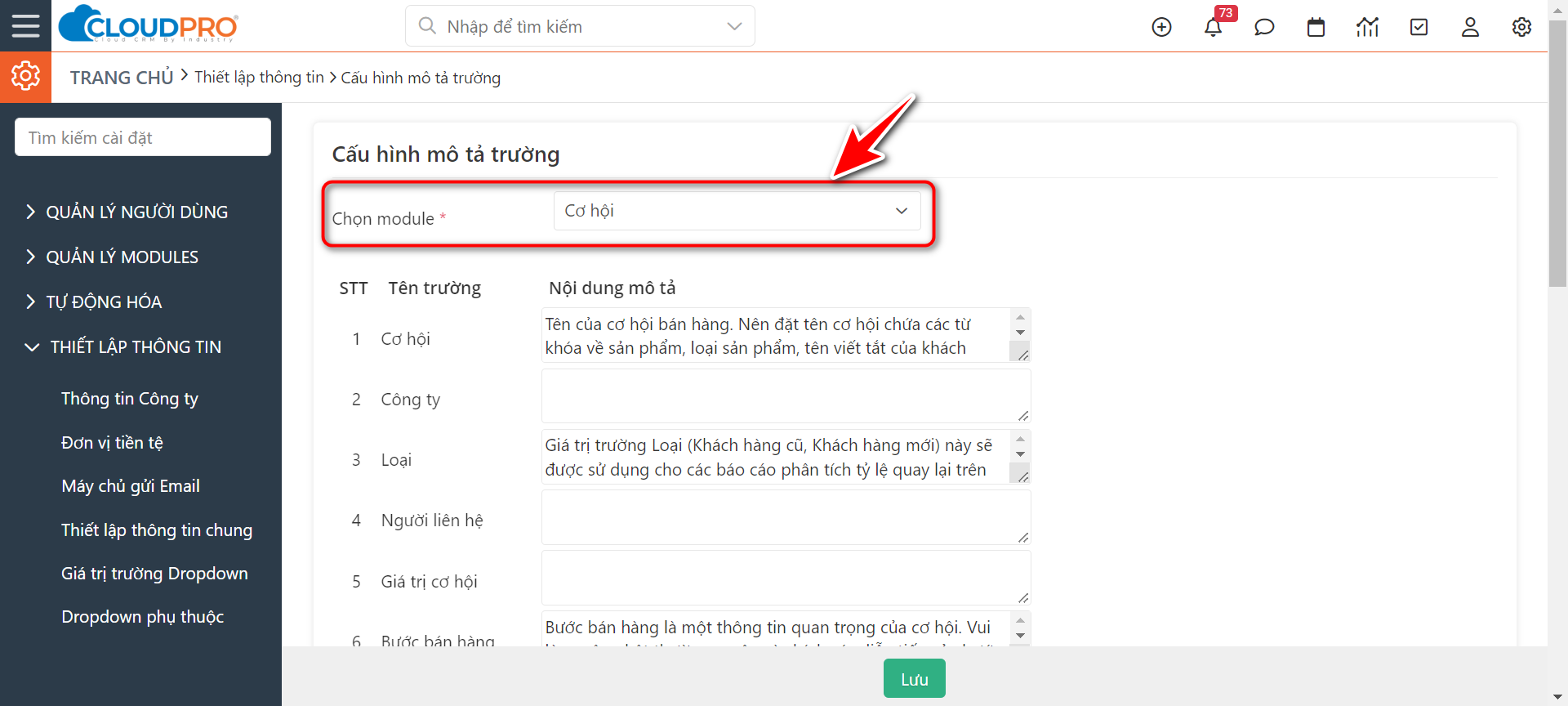The height and width of the screenshot is (706, 1568).
Task: Open the quick create plus icon
Action: pos(1161,27)
